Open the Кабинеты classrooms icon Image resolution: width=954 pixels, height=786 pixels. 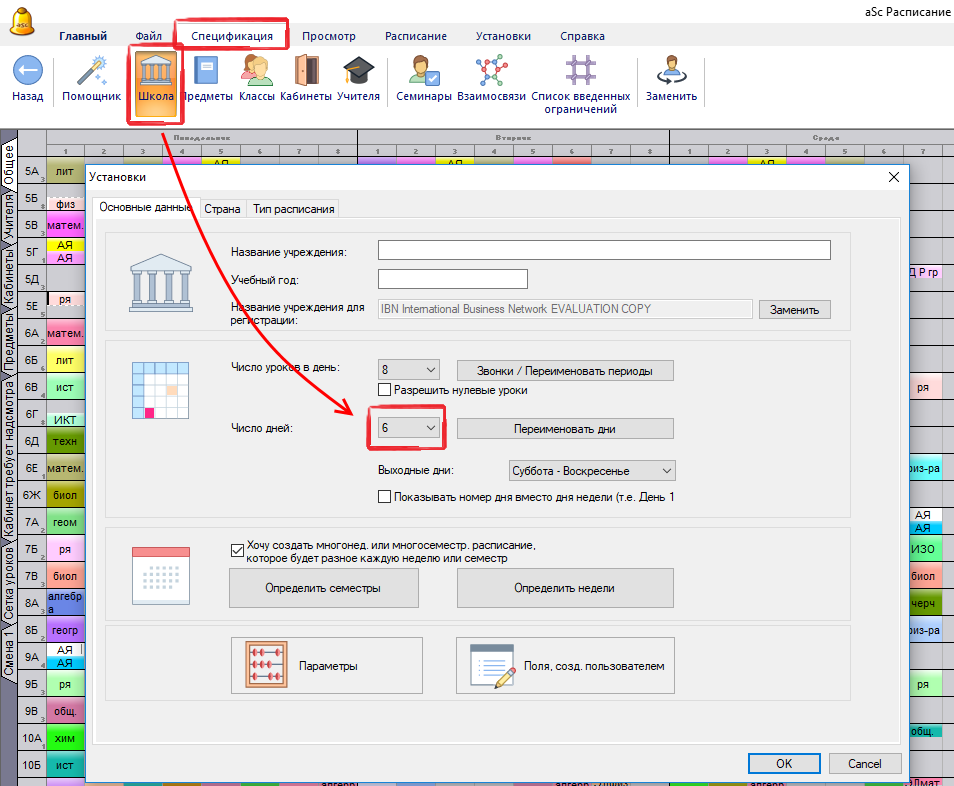[x=305, y=72]
